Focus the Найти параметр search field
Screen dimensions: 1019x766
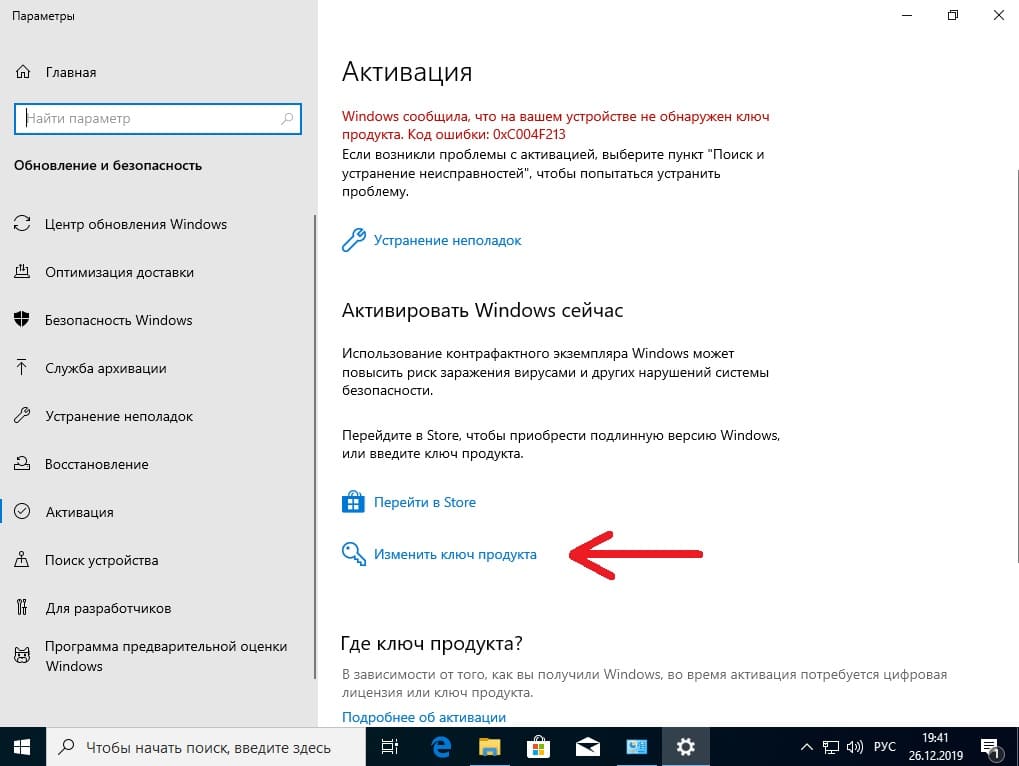pos(157,119)
